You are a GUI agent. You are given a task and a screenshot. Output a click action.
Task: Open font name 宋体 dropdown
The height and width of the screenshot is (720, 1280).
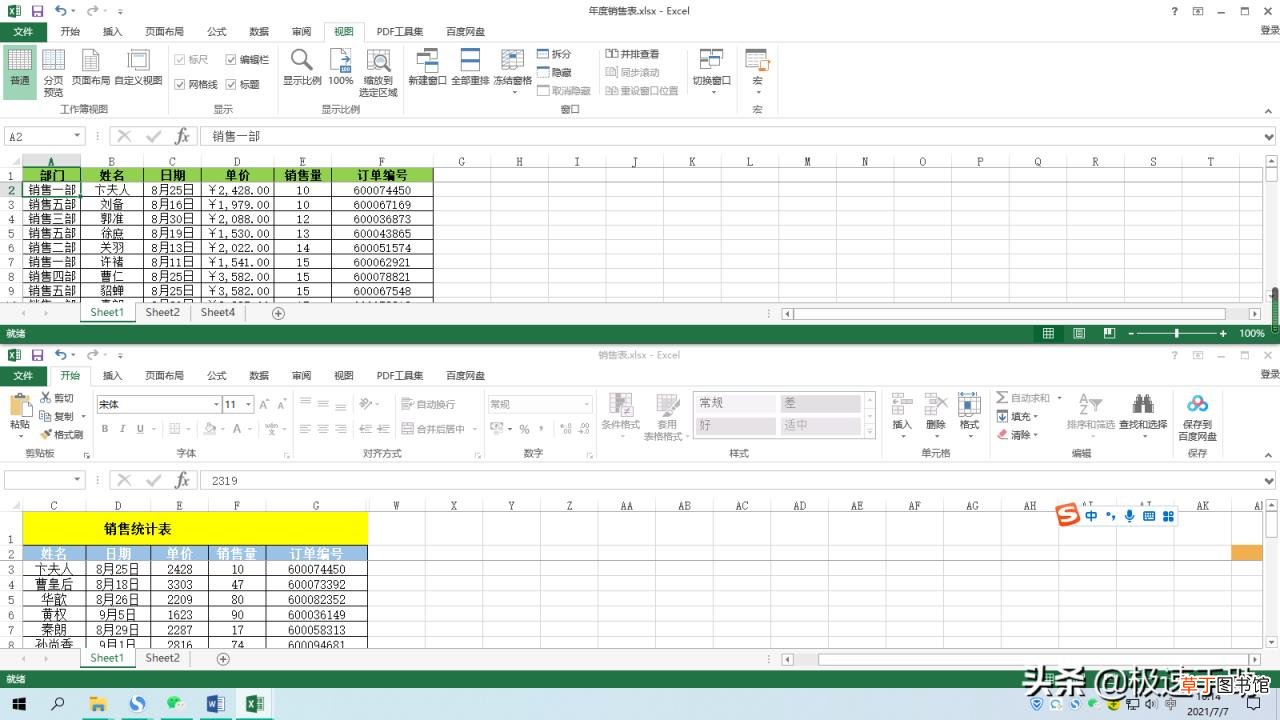(216, 405)
